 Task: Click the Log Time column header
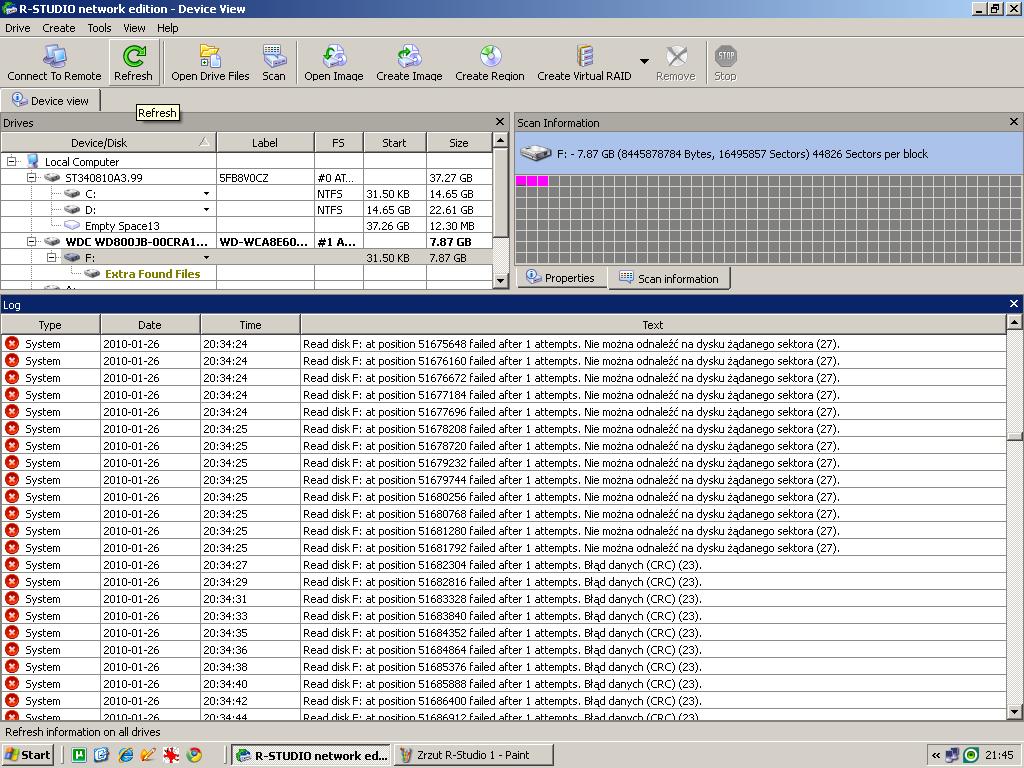coord(250,325)
